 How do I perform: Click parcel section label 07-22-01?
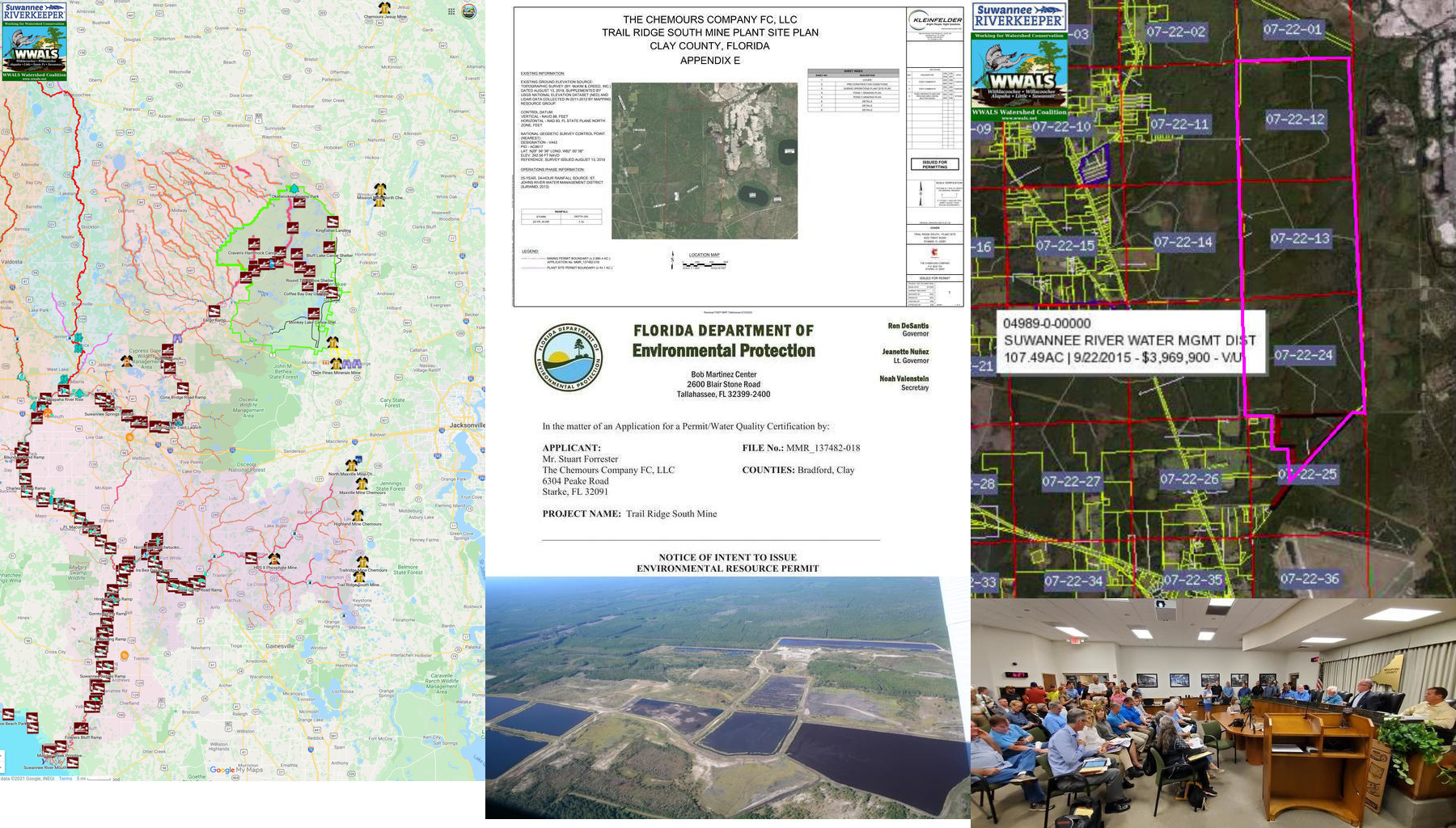(1293, 29)
